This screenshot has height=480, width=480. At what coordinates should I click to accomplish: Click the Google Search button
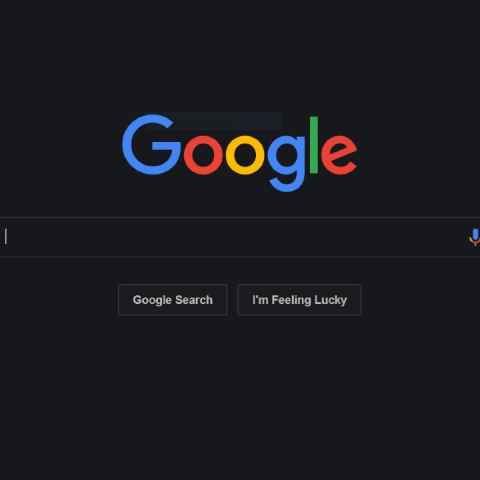point(173,300)
